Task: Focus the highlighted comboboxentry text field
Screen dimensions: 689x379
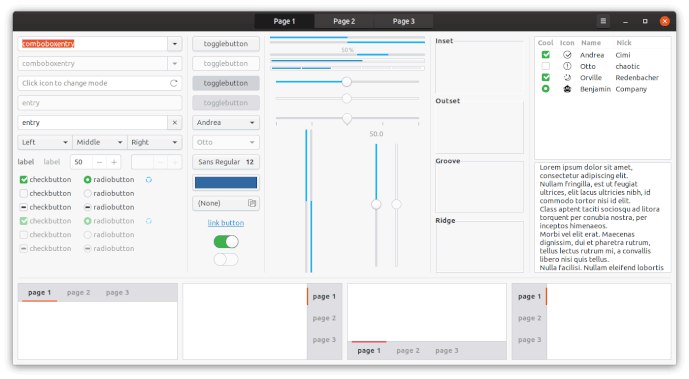Action: (93, 44)
